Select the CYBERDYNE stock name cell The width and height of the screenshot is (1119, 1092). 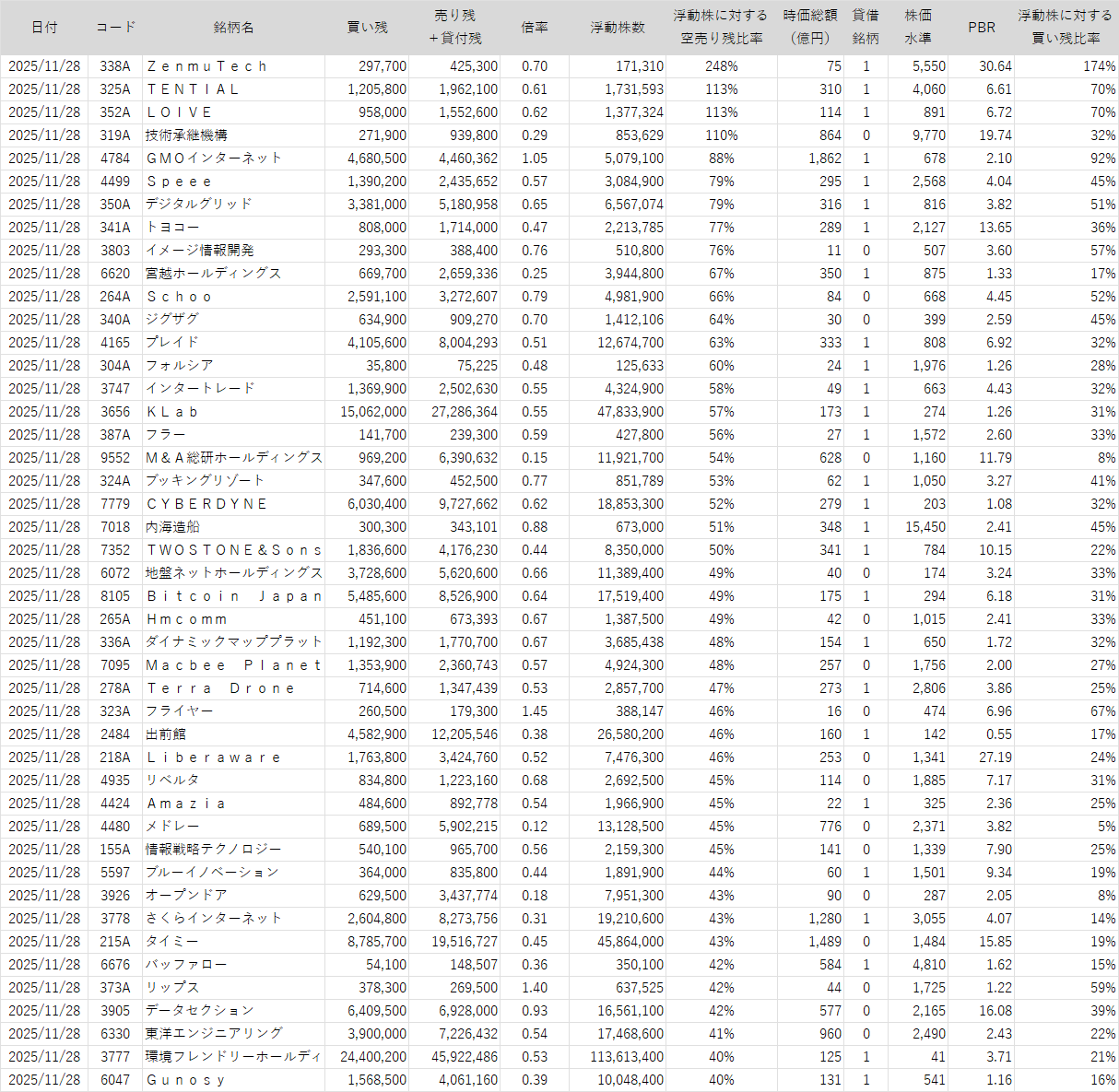(207, 504)
